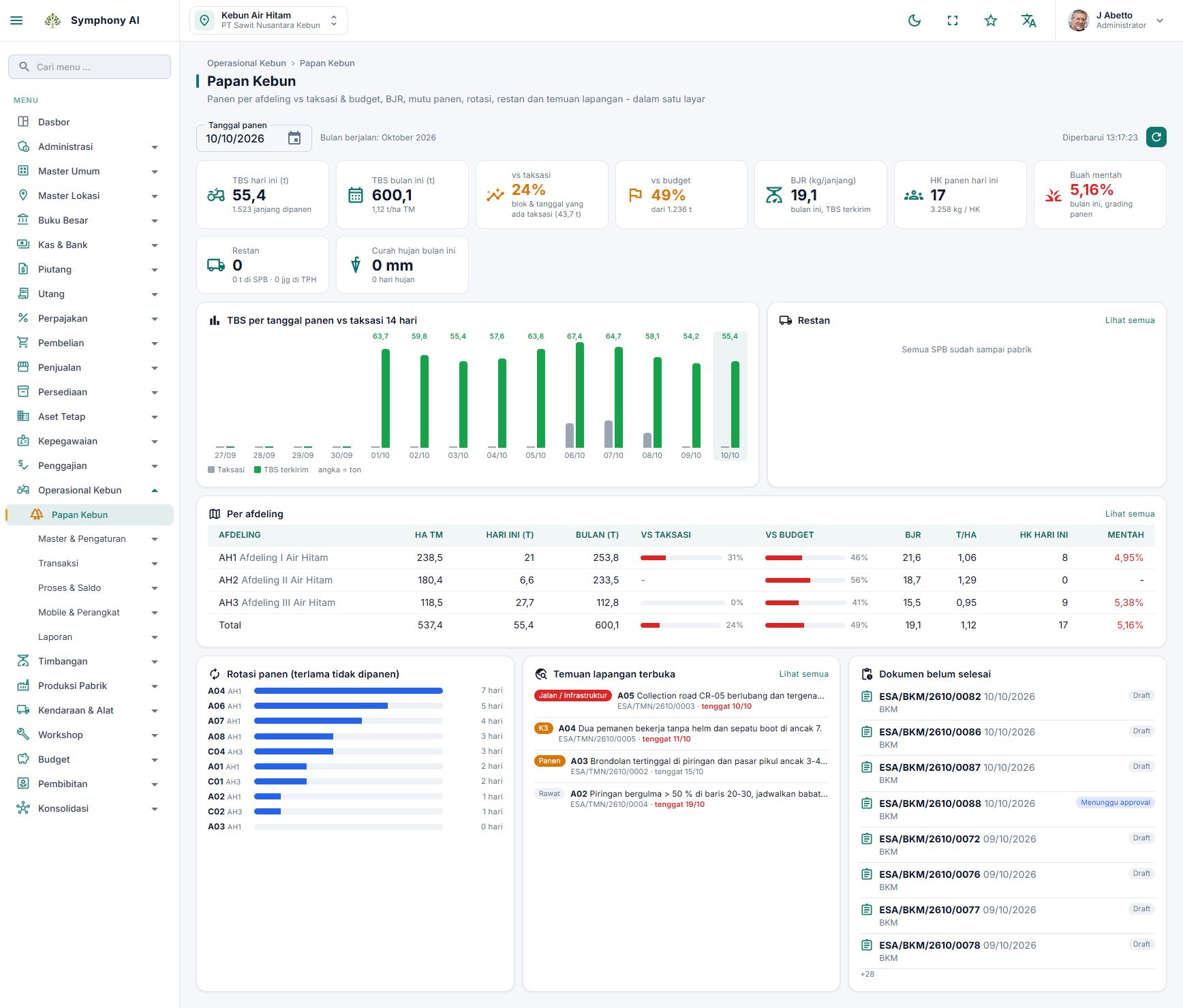Open the language translate icon
This screenshot has width=1183, height=1008.
1029,20
